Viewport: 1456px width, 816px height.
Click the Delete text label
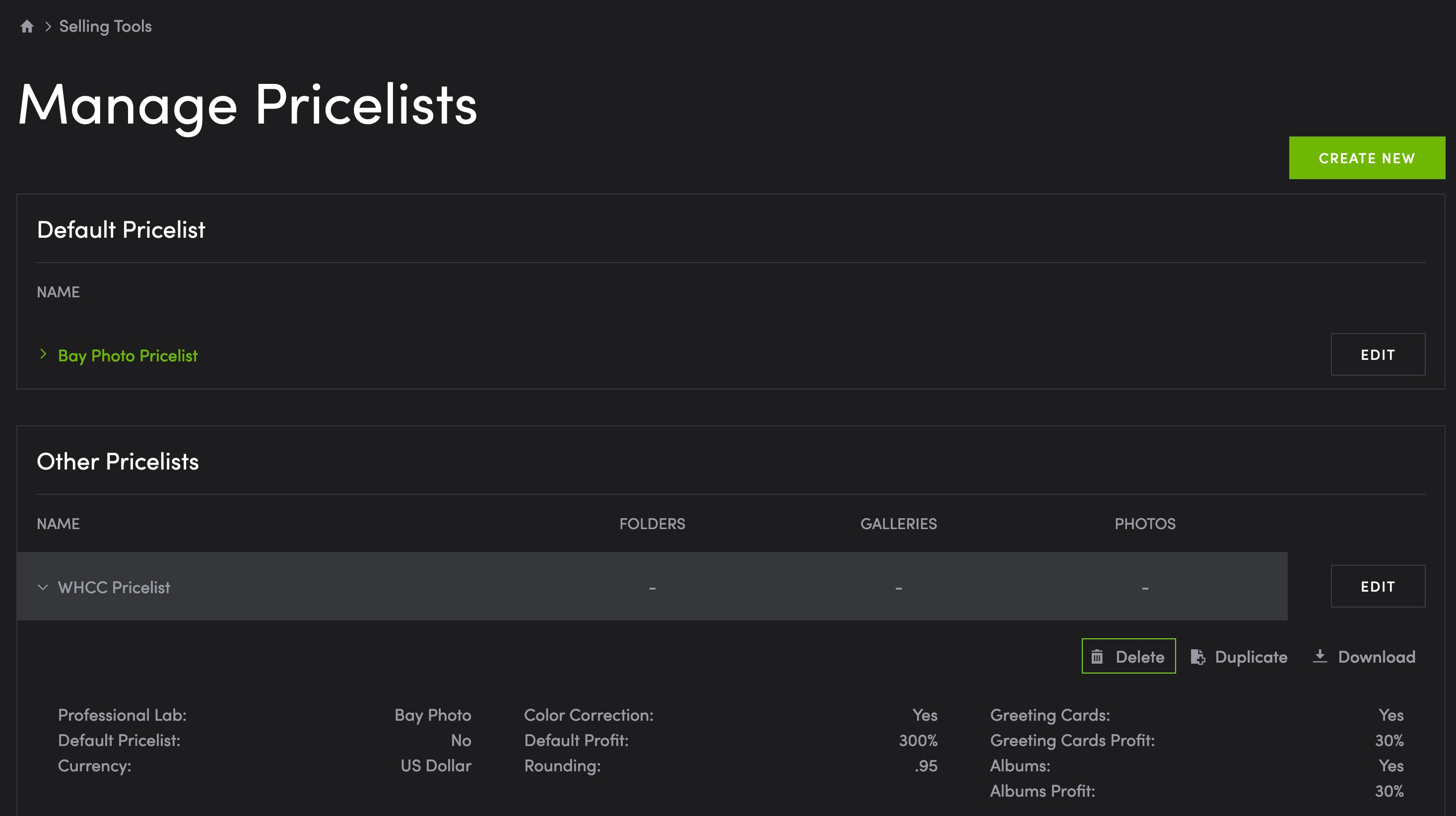coord(1139,657)
